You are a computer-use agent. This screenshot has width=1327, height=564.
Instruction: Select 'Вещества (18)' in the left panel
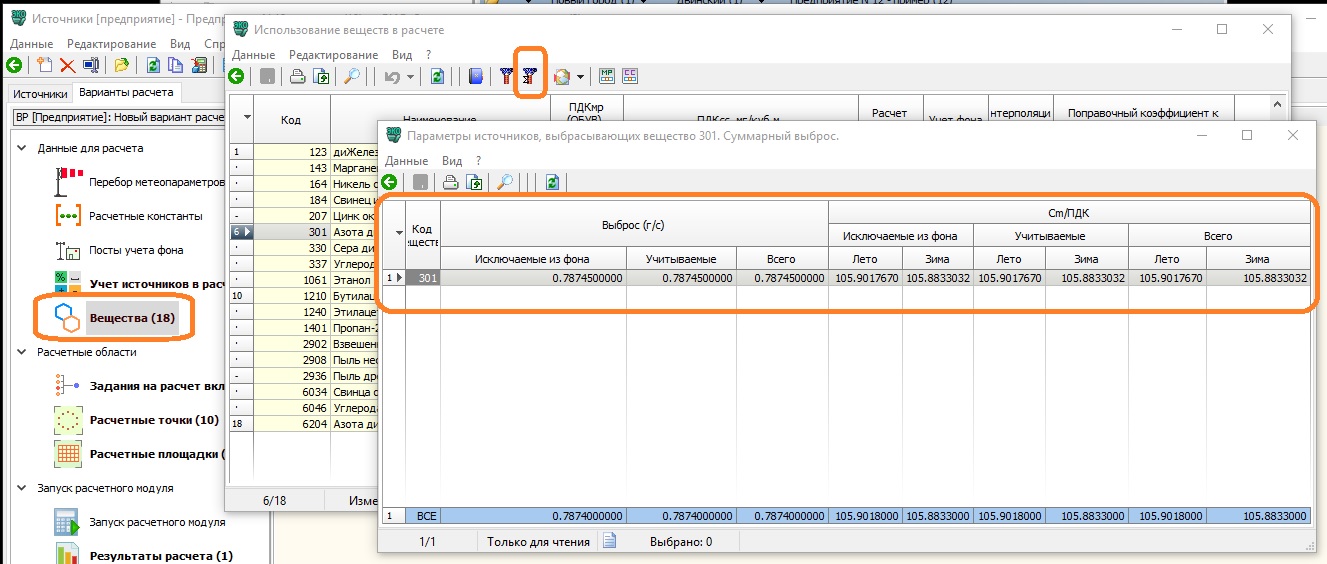(x=132, y=317)
